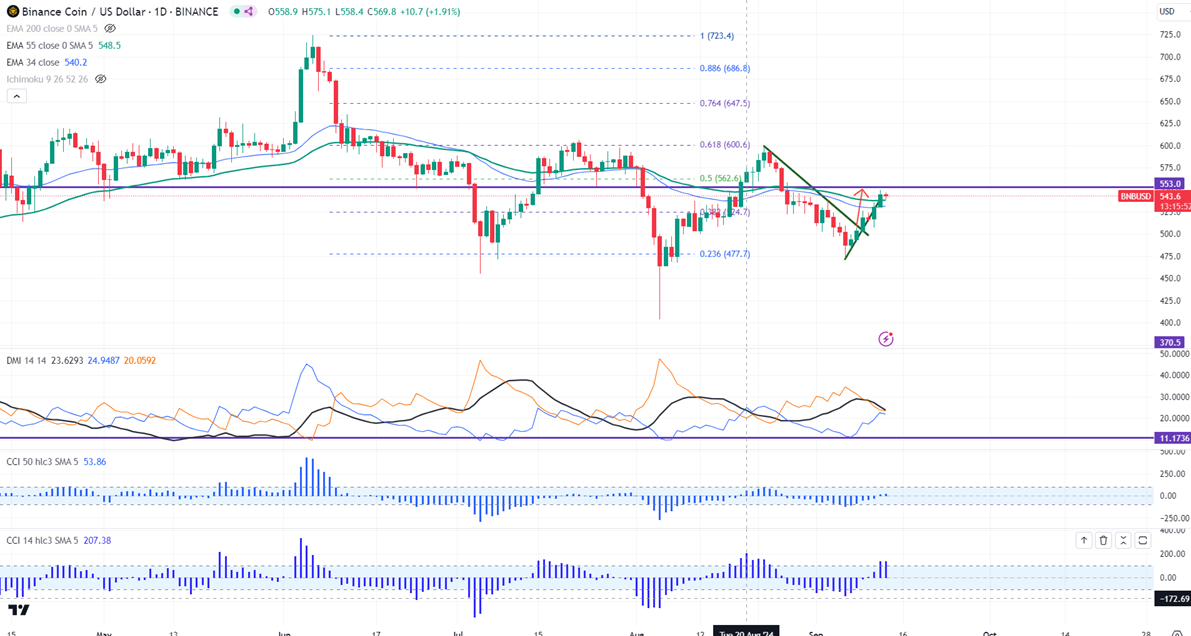Click the Binance Coin logo icon
This screenshot has width=1191, height=636.
(x=13, y=11)
